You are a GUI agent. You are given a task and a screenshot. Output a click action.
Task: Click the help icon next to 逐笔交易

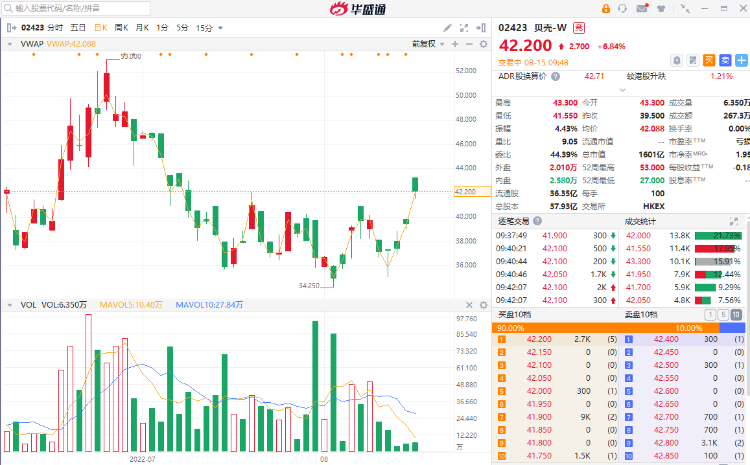pos(538,220)
